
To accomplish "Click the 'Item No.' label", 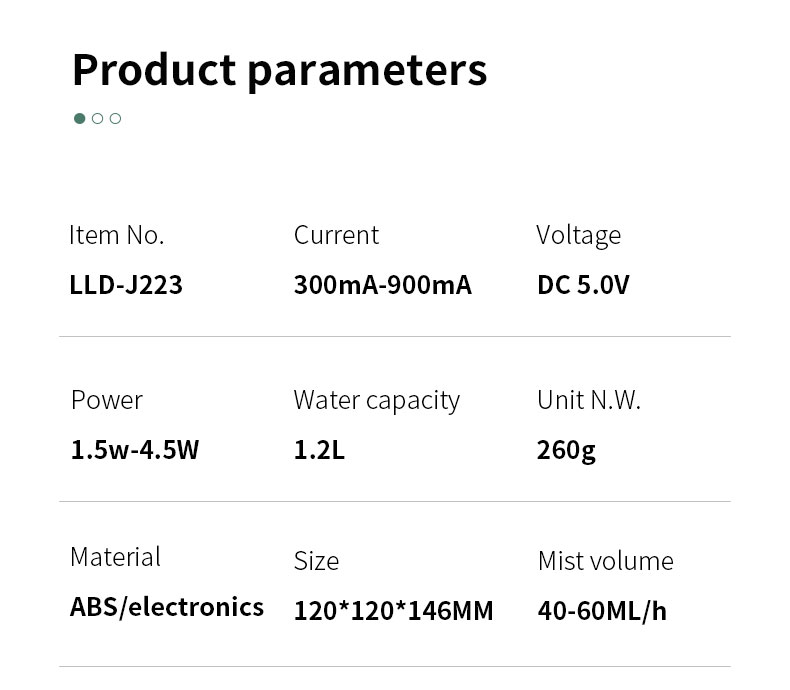I will 116,235.
